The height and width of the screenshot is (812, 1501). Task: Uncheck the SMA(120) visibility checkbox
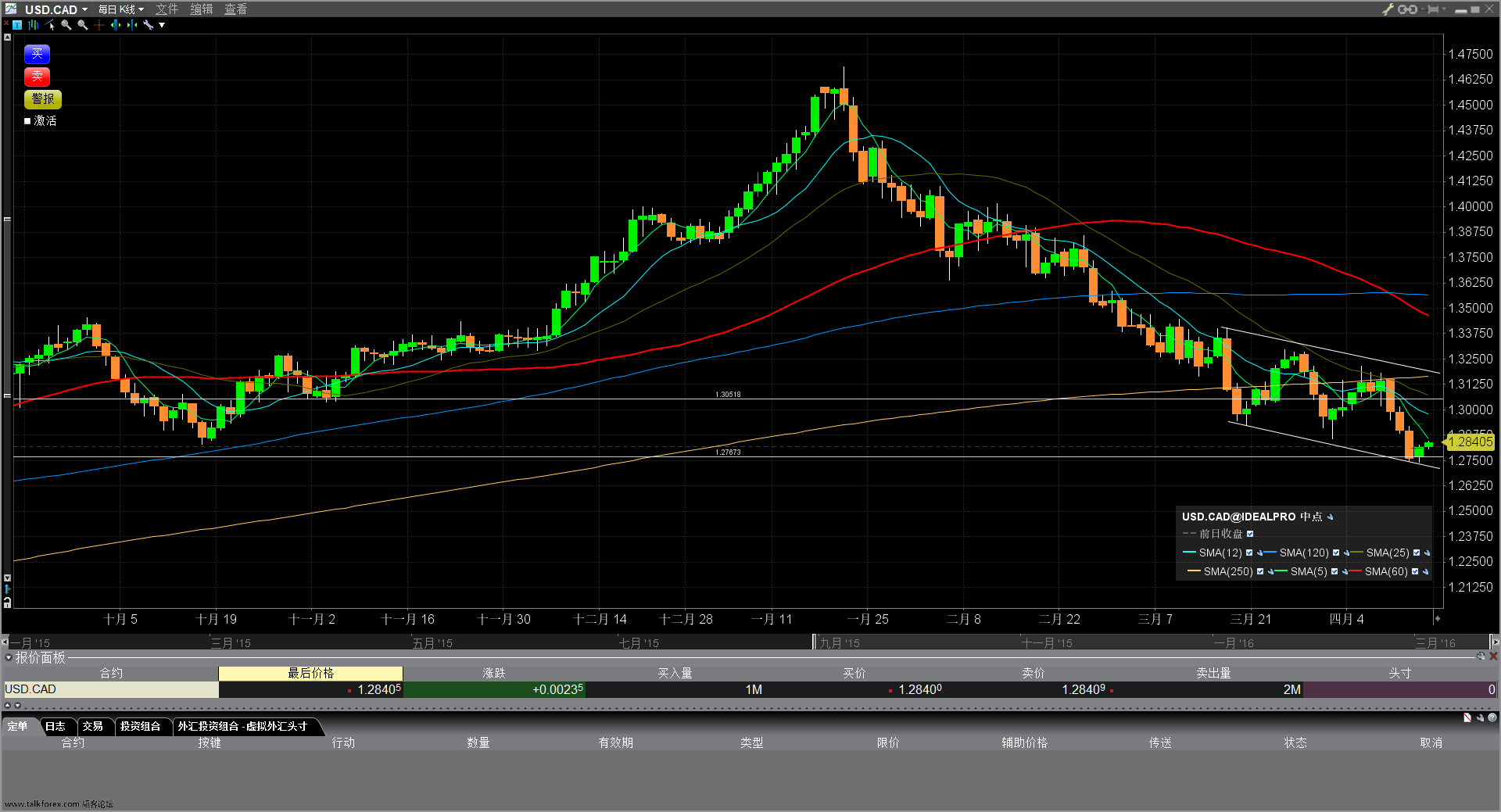click(x=1336, y=553)
